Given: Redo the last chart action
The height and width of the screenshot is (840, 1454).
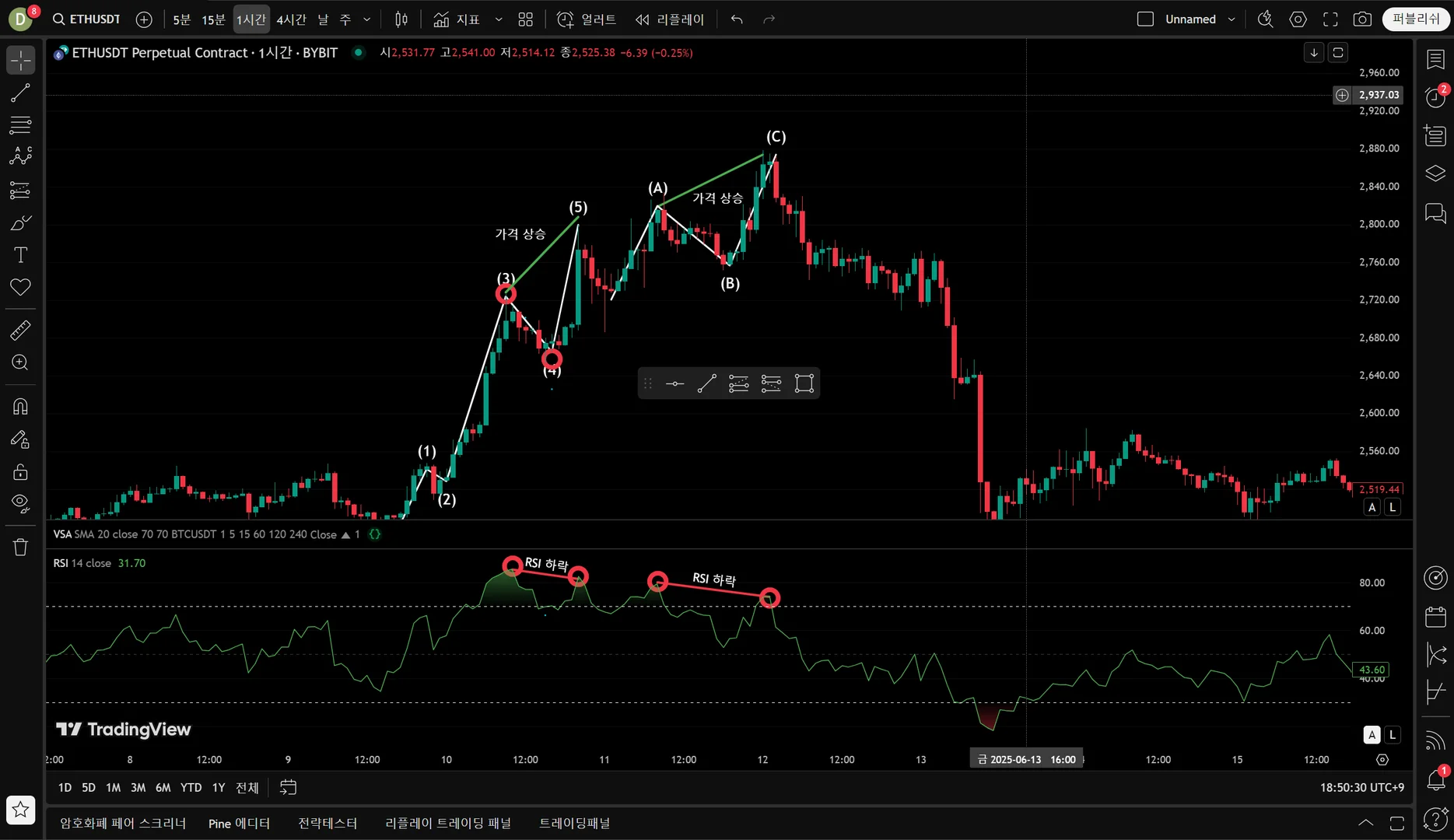Looking at the screenshot, I should click(x=769, y=19).
